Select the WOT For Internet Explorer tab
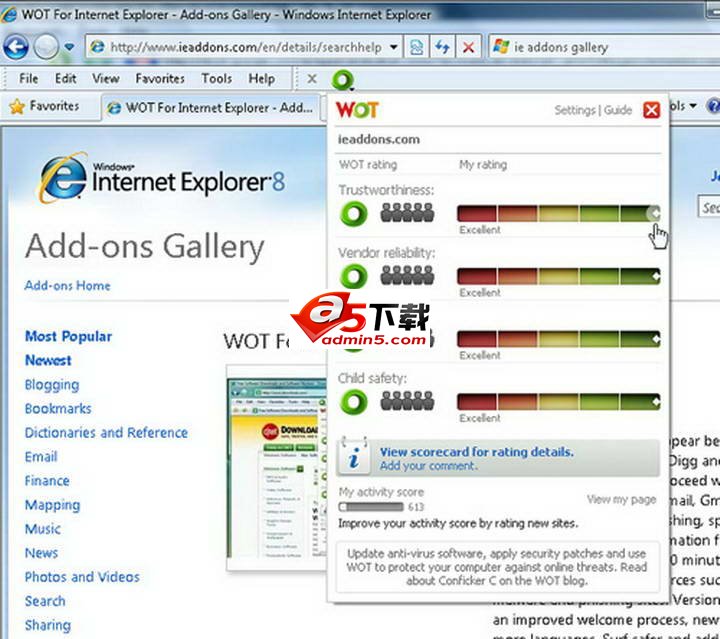Image resolution: width=720 pixels, height=639 pixels. [210, 107]
